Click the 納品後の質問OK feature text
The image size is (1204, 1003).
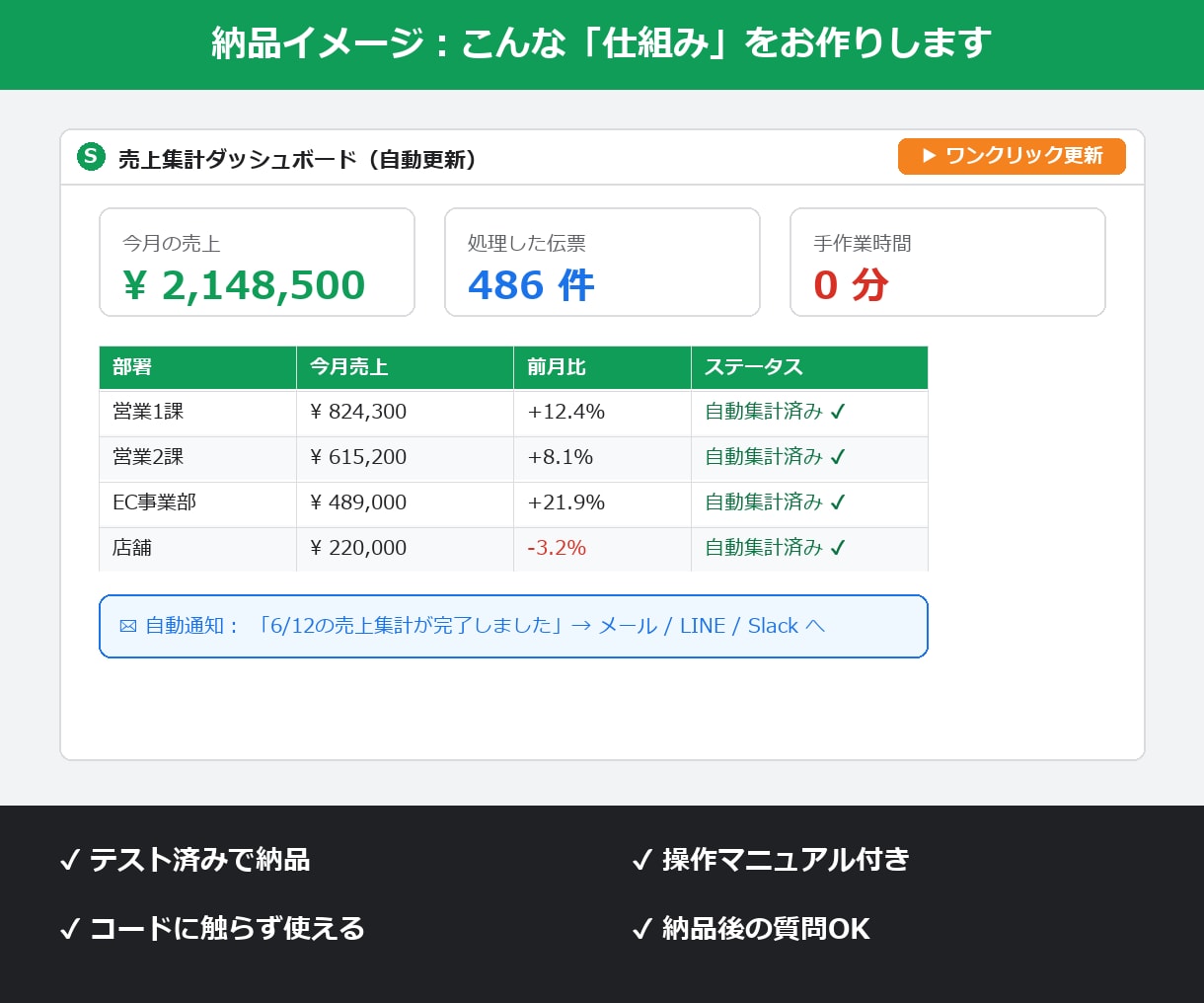(766, 929)
